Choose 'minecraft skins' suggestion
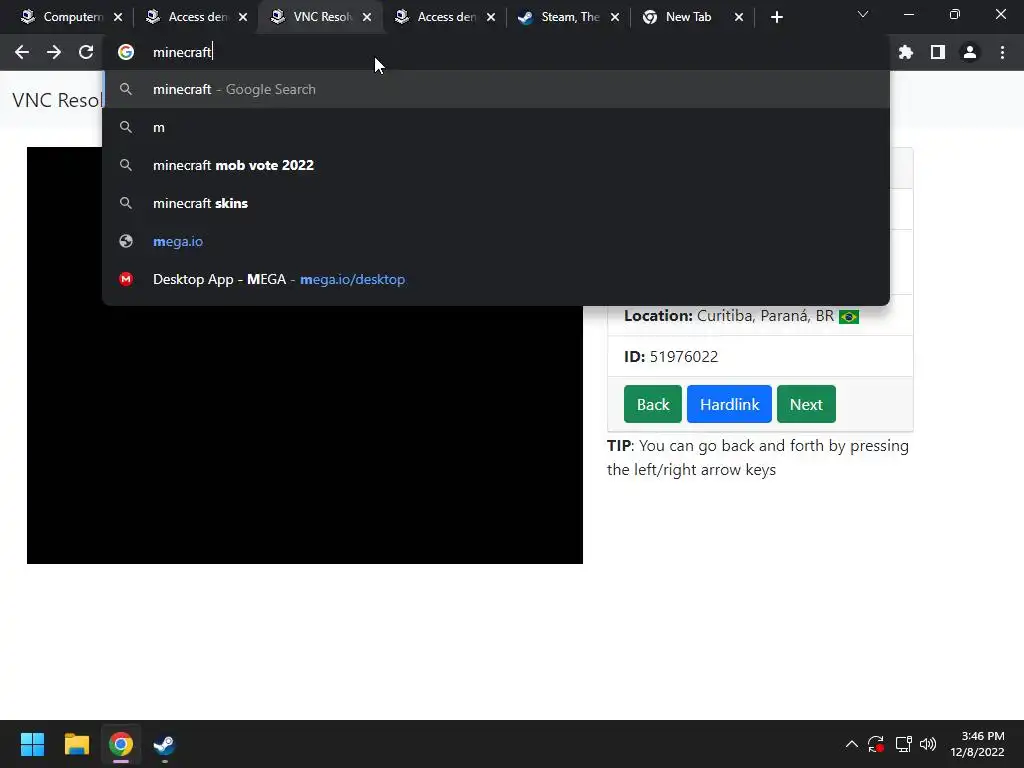The height and width of the screenshot is (768, 1024). click(x=496, y=203)
